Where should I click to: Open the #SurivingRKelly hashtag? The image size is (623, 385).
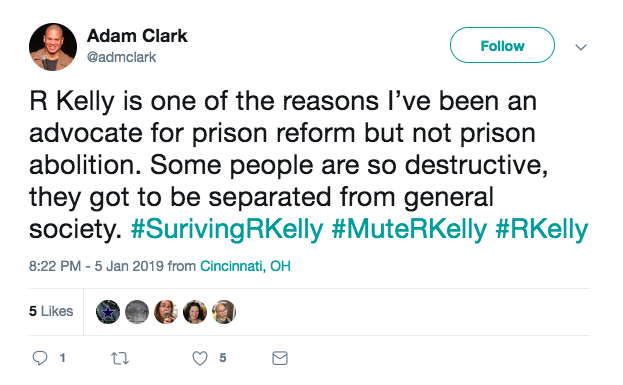coord(227,229)
